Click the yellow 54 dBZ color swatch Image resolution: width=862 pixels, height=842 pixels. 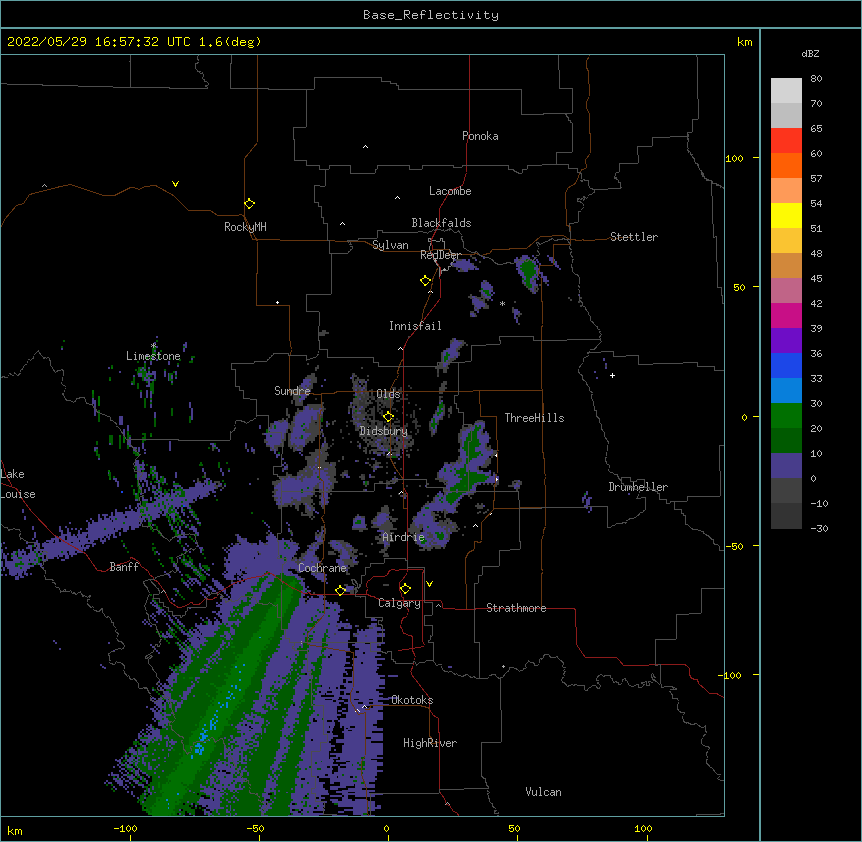[x=786, y=215]
